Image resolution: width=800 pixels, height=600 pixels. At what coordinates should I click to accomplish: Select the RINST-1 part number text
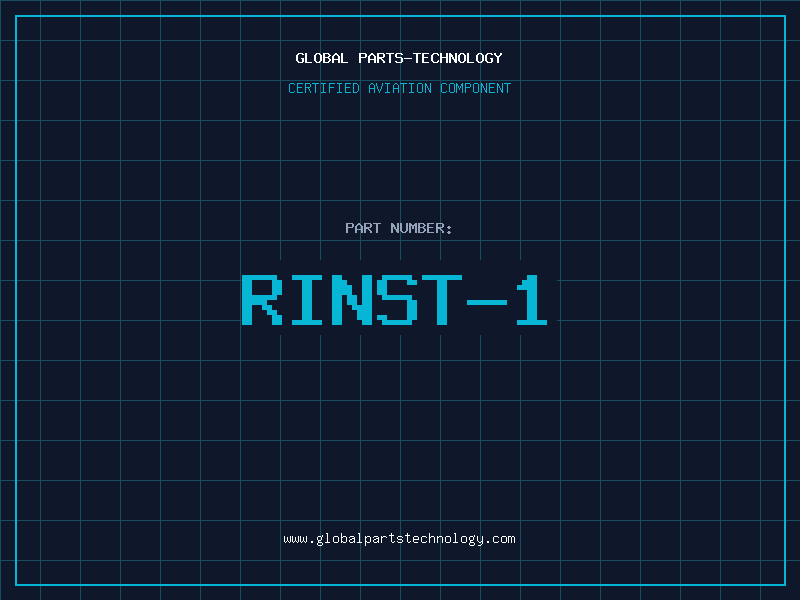394,300
